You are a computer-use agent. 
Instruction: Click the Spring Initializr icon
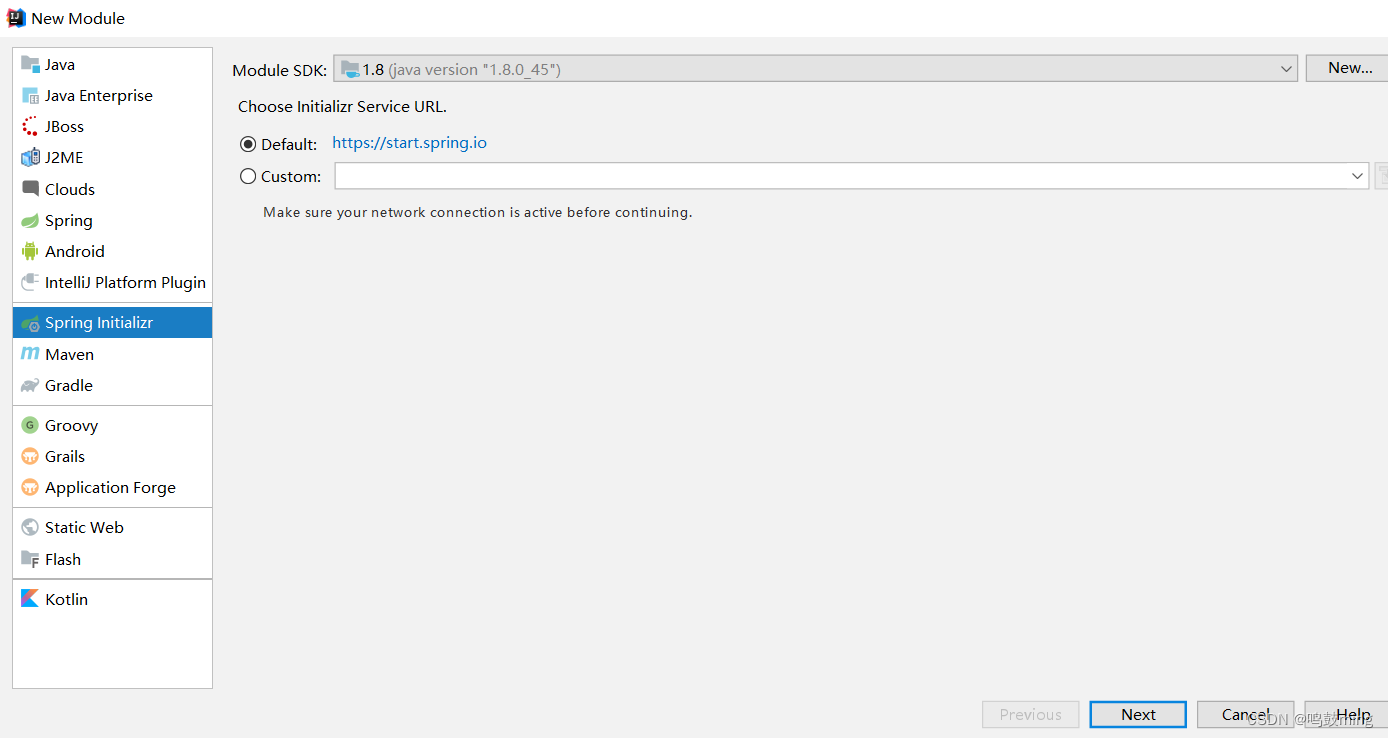[30, 323]
